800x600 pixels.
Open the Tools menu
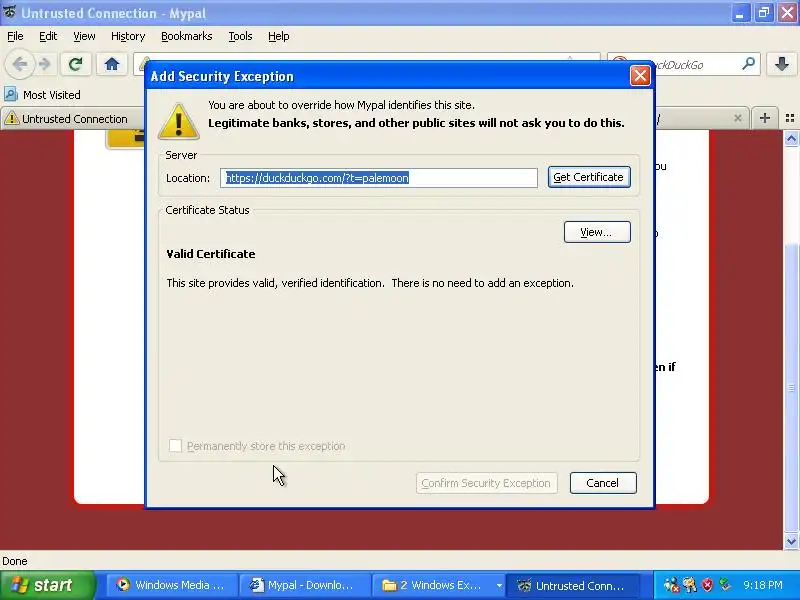pos(240,36)
